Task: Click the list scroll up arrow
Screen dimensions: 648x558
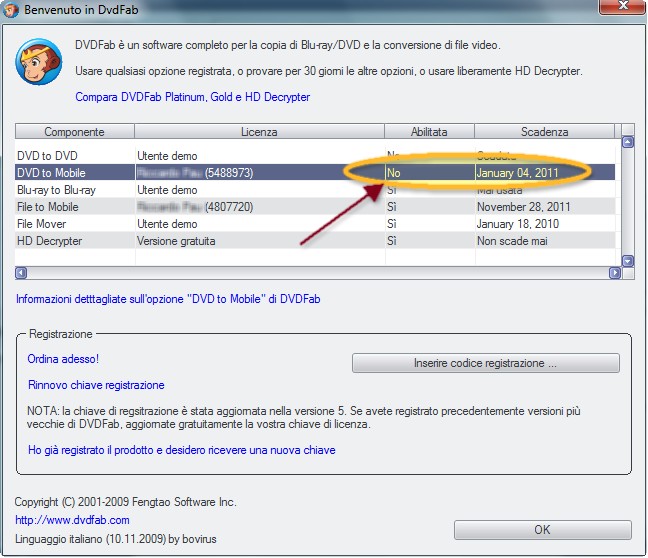Action: pos(628,143)
